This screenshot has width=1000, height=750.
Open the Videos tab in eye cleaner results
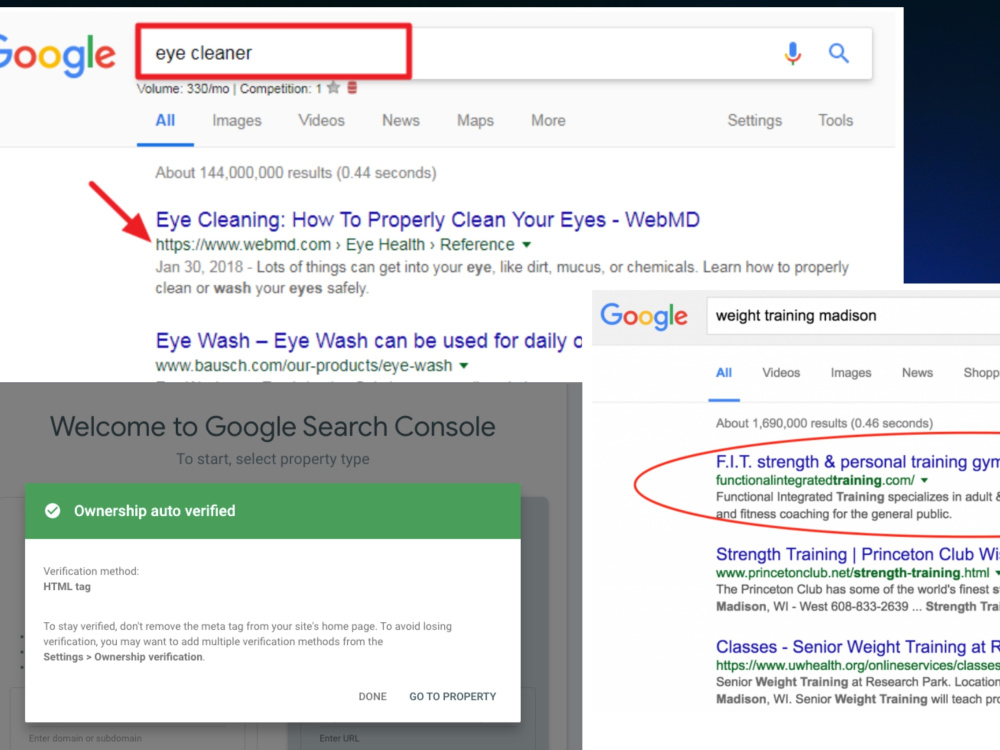coord(321,121)
